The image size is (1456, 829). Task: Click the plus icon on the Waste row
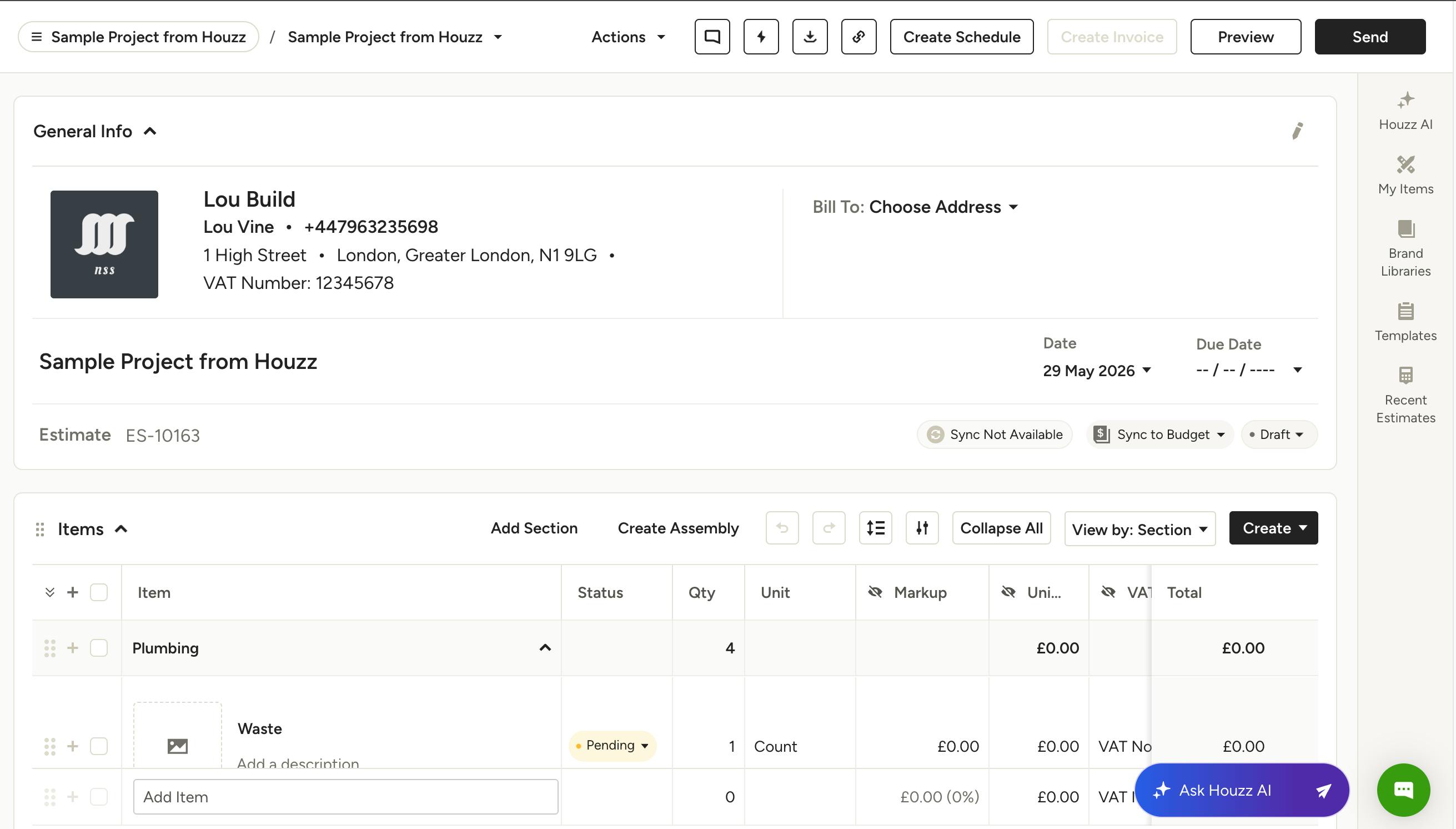tap(72, 746)
